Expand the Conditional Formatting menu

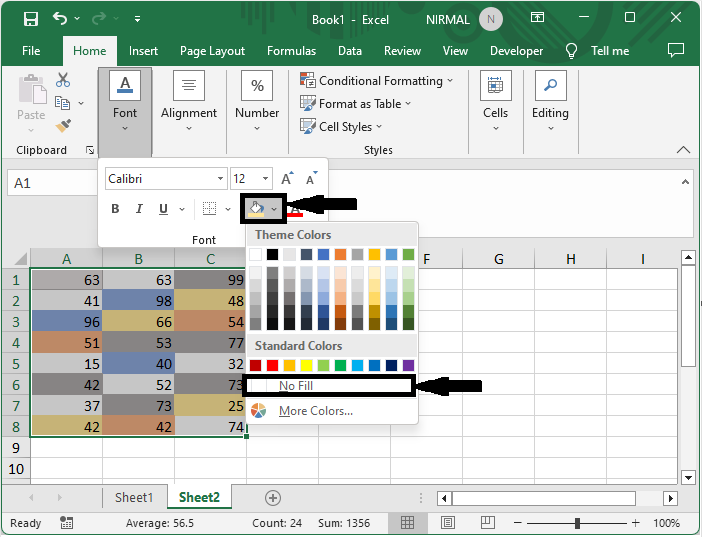377,81
